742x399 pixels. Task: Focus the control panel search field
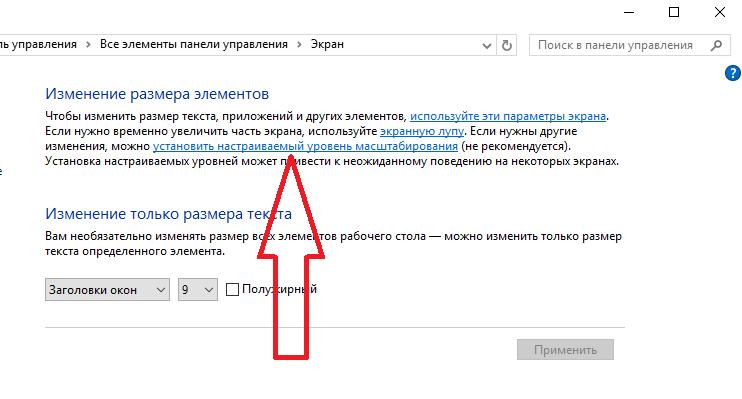[629, 45]
